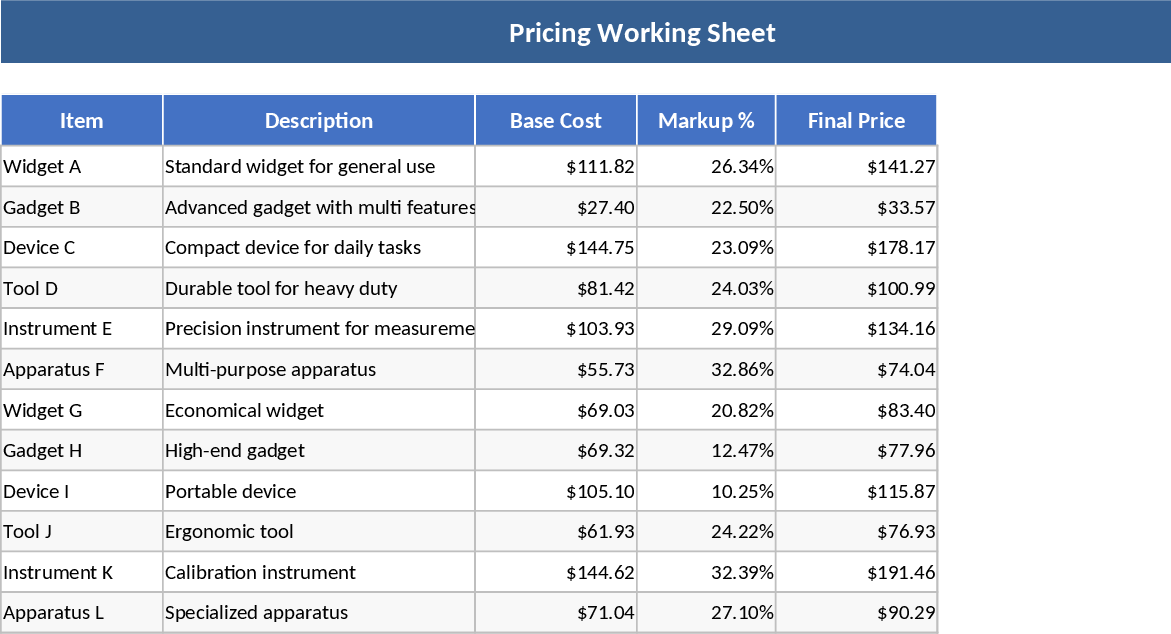Click Widget A final price $141.27
Viewport: 1171px width, 634px height.
click(x=856, y=167)
